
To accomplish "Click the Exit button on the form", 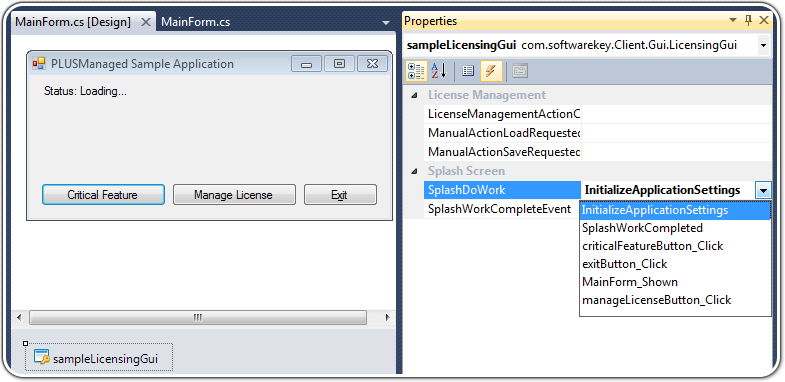I will pyautogui.click(x=340, y=195).
